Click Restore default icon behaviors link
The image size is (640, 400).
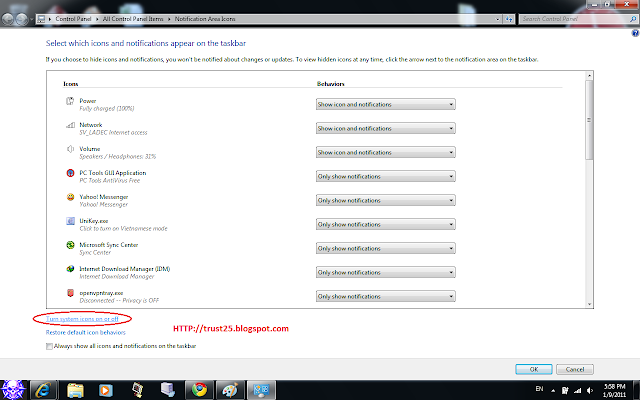pos(85,333)
